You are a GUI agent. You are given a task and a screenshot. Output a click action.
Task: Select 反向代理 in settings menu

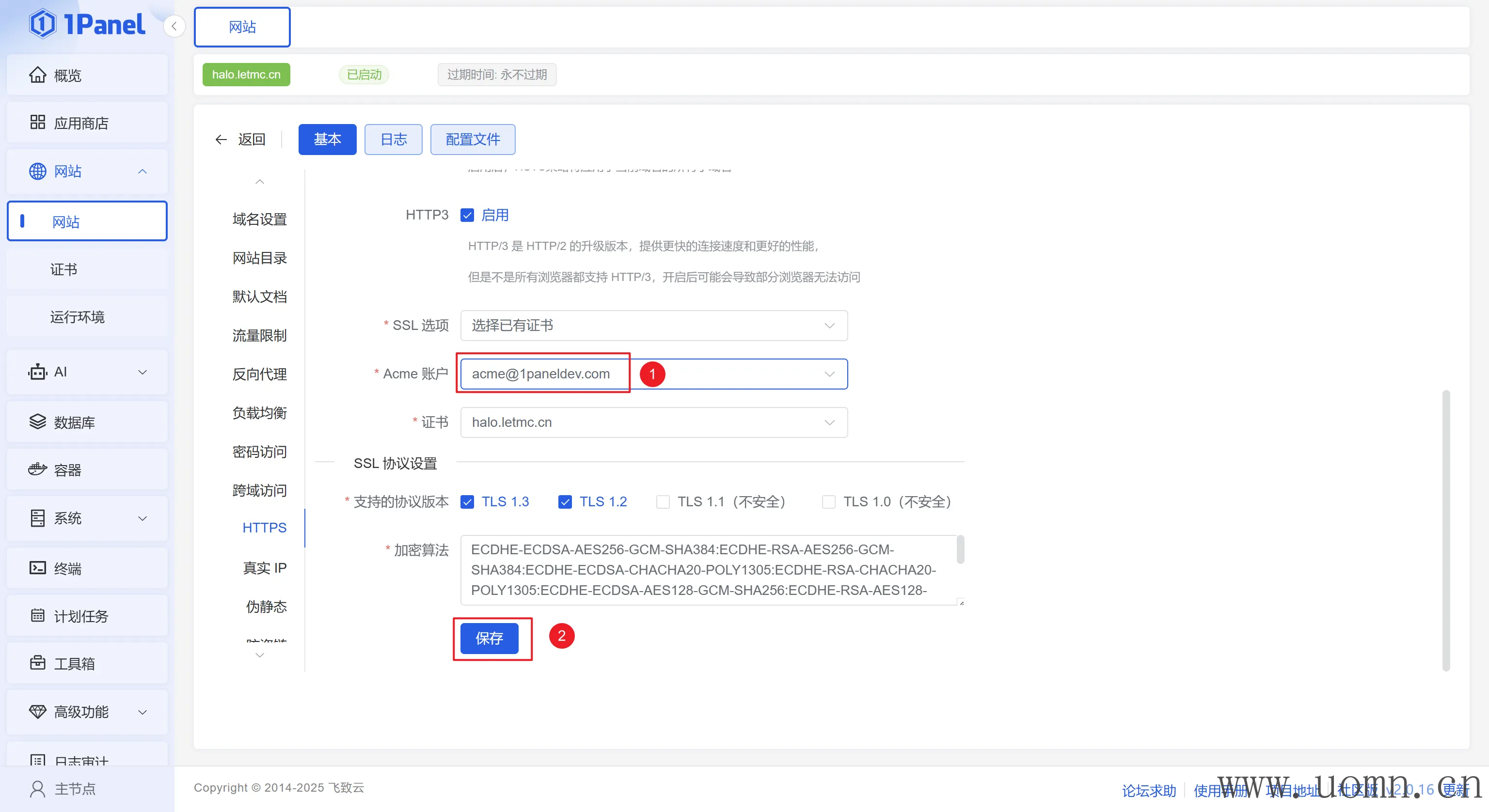[259, 374]
